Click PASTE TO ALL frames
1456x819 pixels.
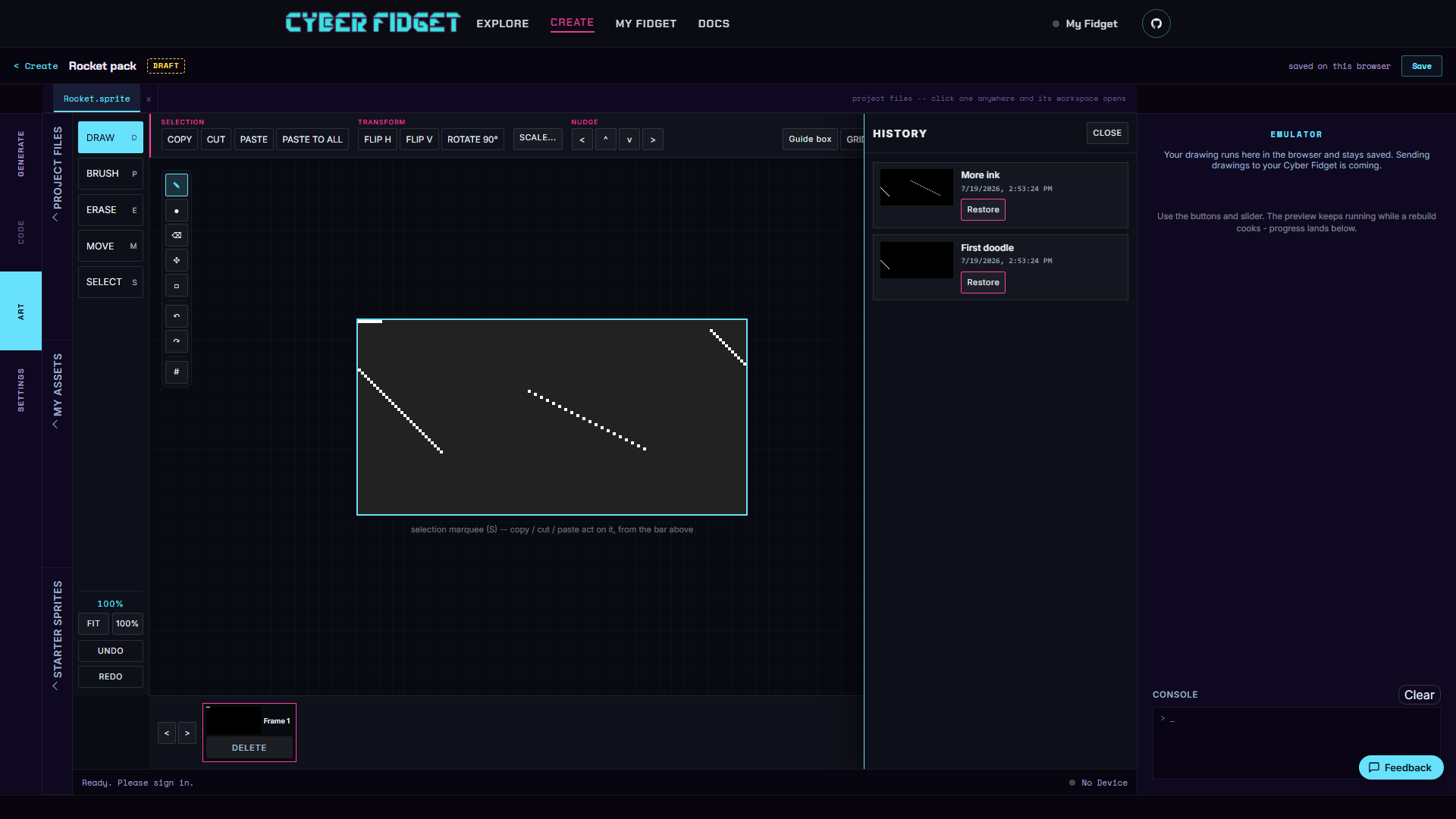[x=312, y=140]
